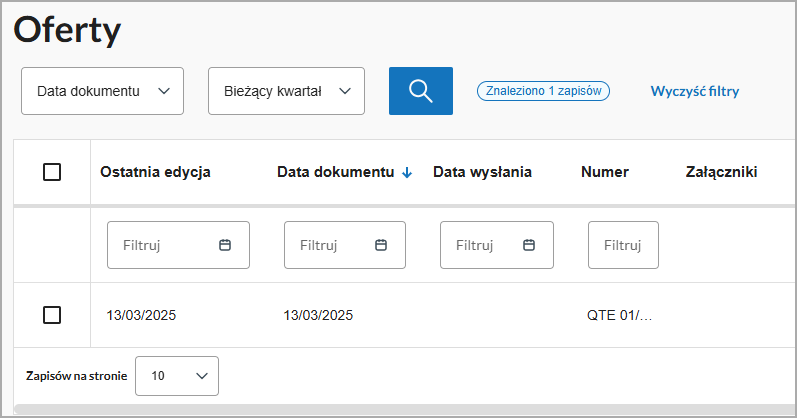Sort by Numer column header

click(x=605, y=172)
